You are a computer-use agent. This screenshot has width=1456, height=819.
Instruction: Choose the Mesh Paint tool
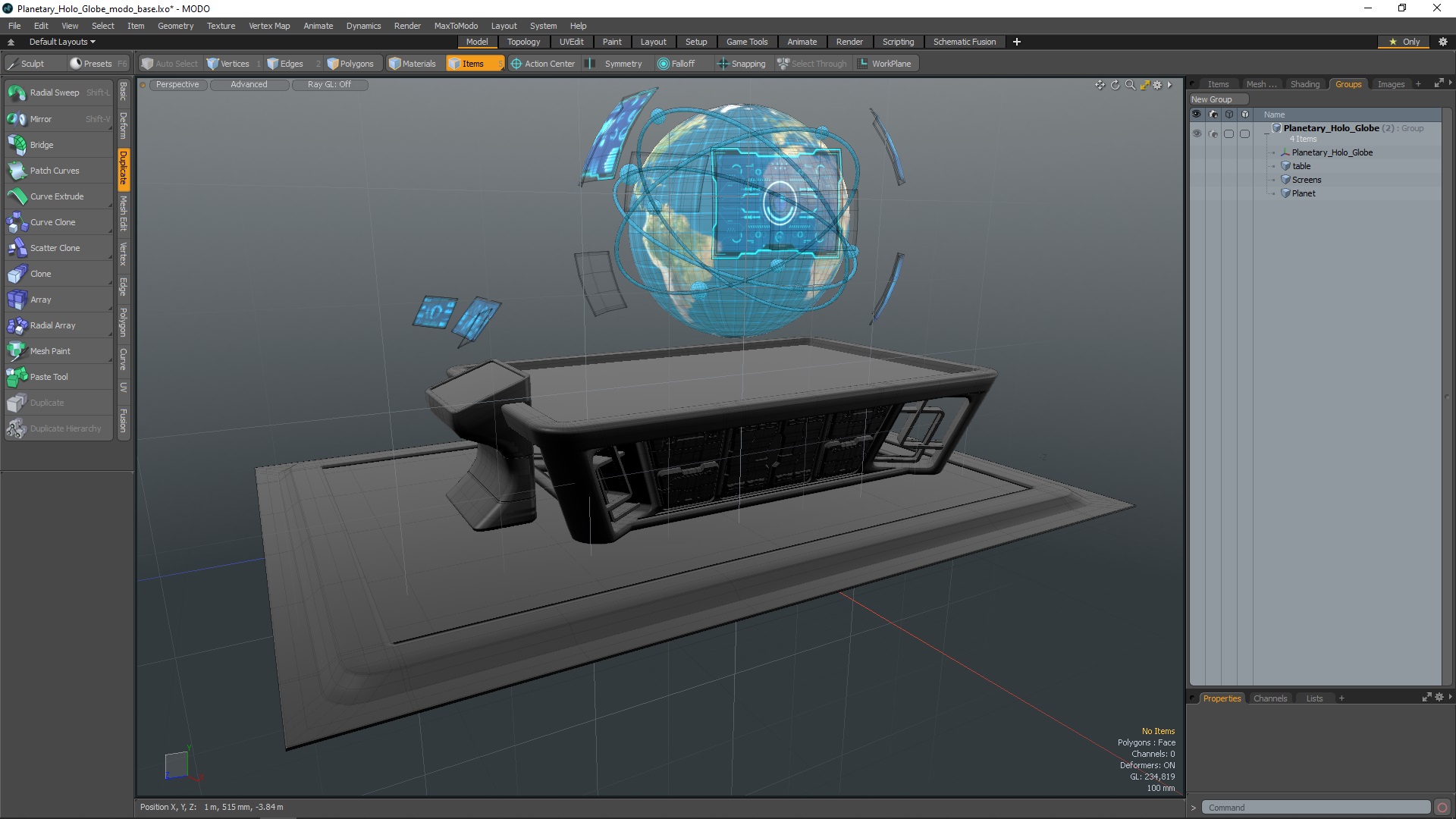[50, 351]
